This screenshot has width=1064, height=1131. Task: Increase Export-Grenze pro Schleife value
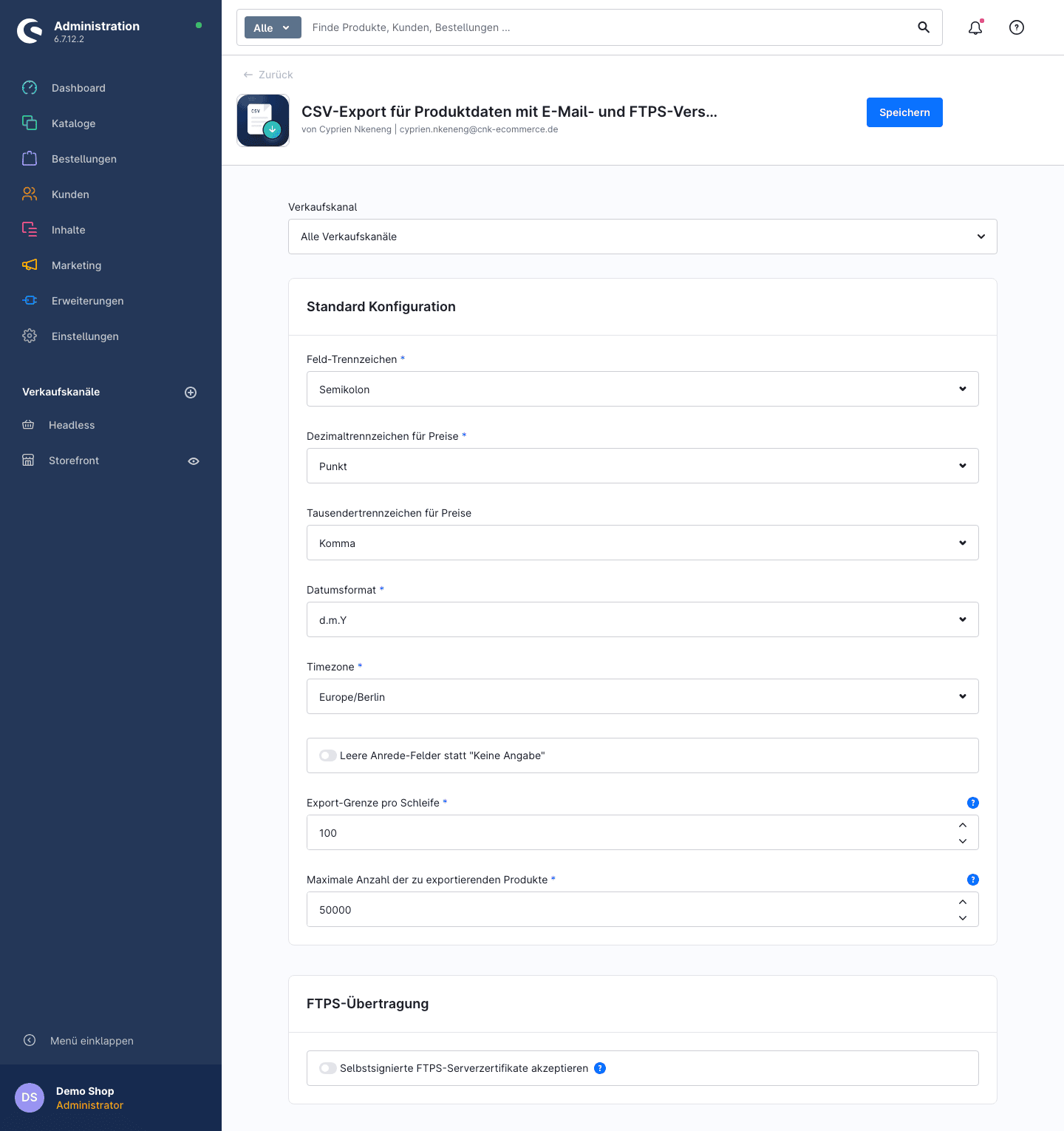(963, 825)
